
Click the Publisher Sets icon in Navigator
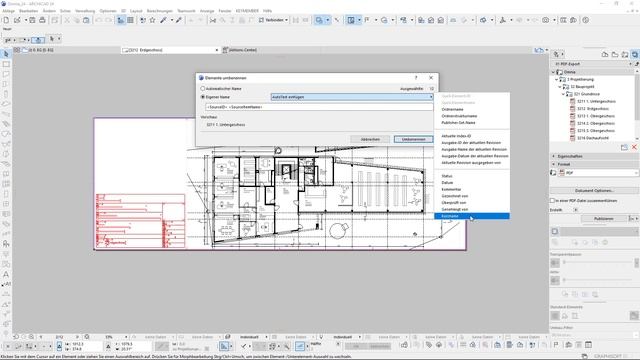point(635,54)
